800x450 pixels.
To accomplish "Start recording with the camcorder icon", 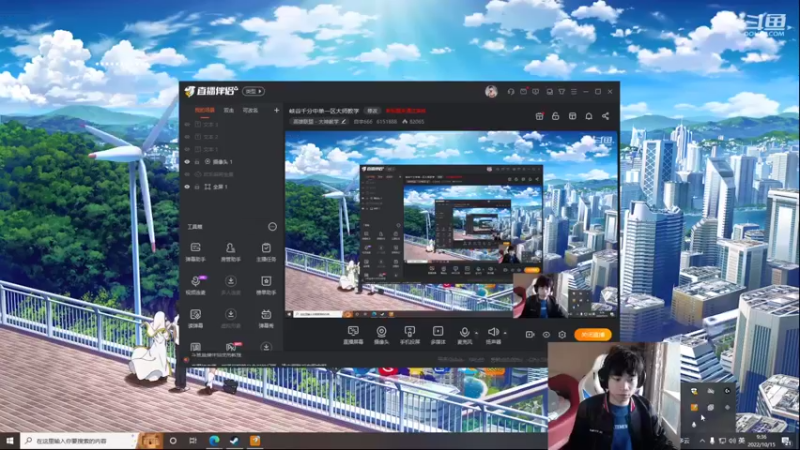I will pos(530,335).
